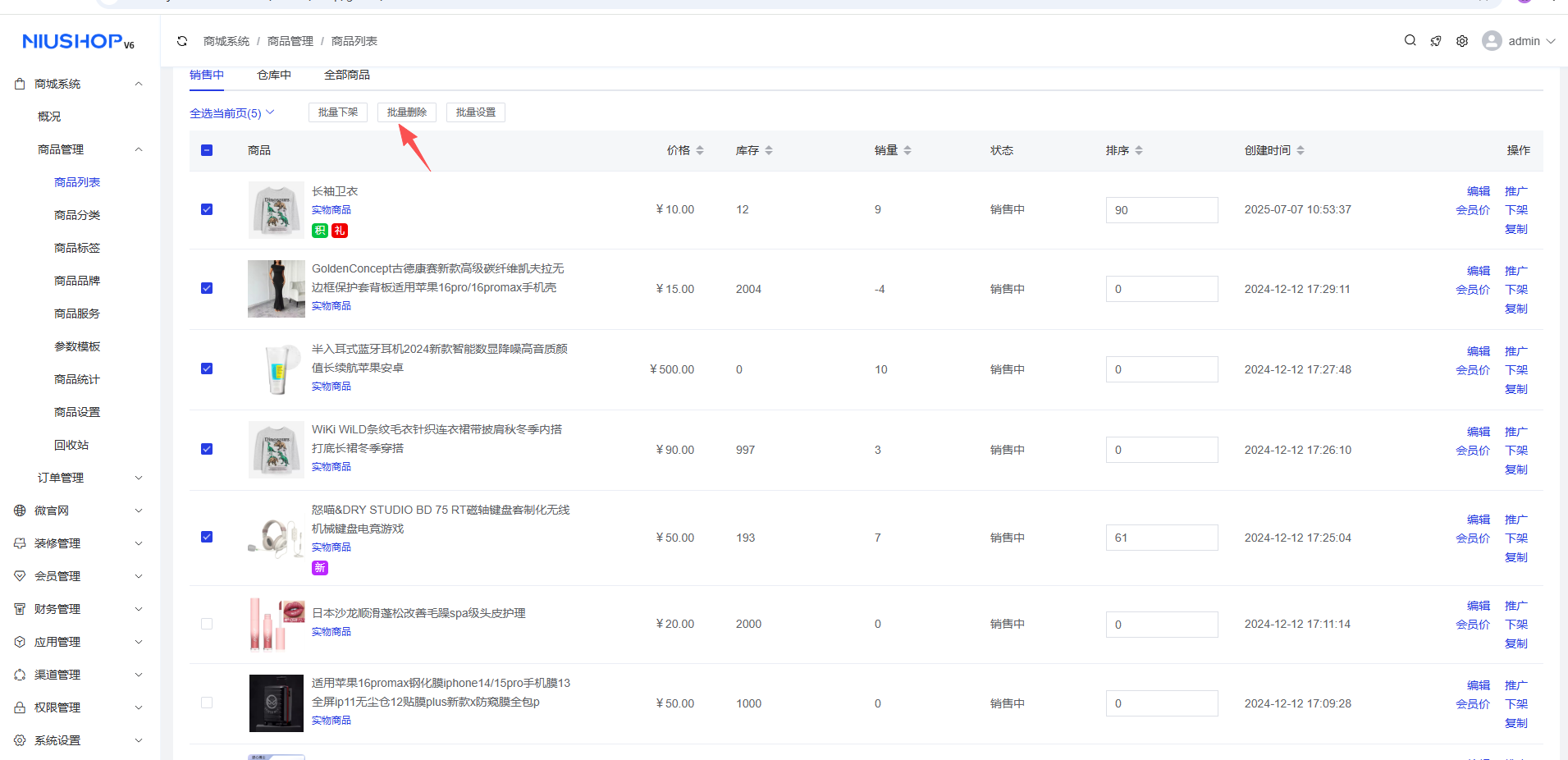The width and height of the screenshot is (1568, 760).
Task: Click the admin user avatar icon
Action: 1491,41
